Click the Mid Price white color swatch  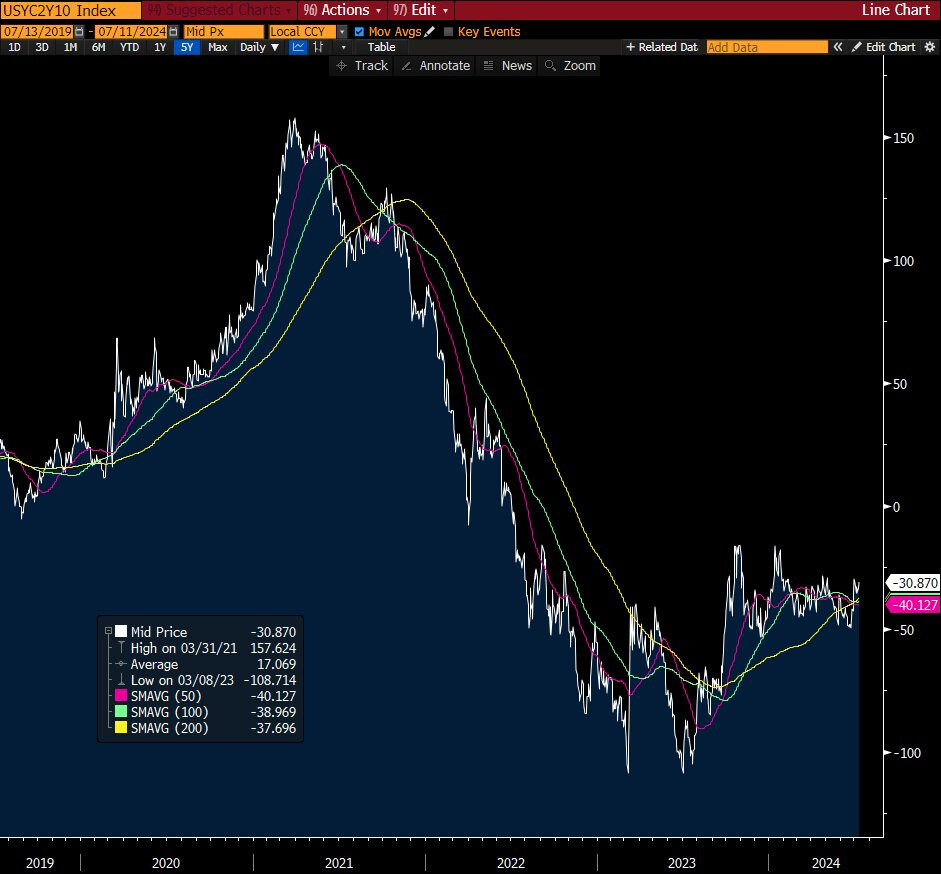[x=121, y=631]
